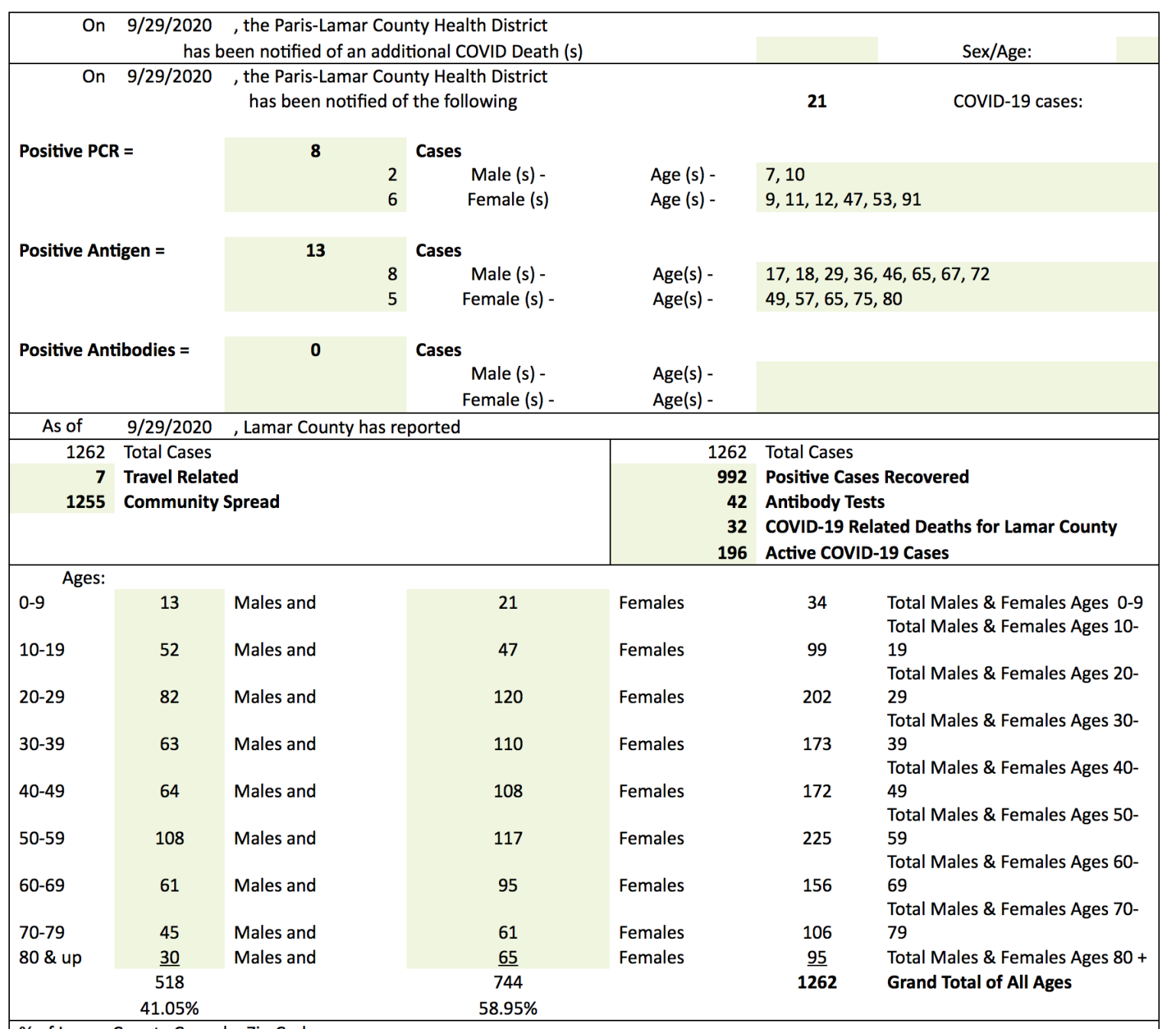
Task: Click the Positive PCR count cell showing 8
Action: 315,150
